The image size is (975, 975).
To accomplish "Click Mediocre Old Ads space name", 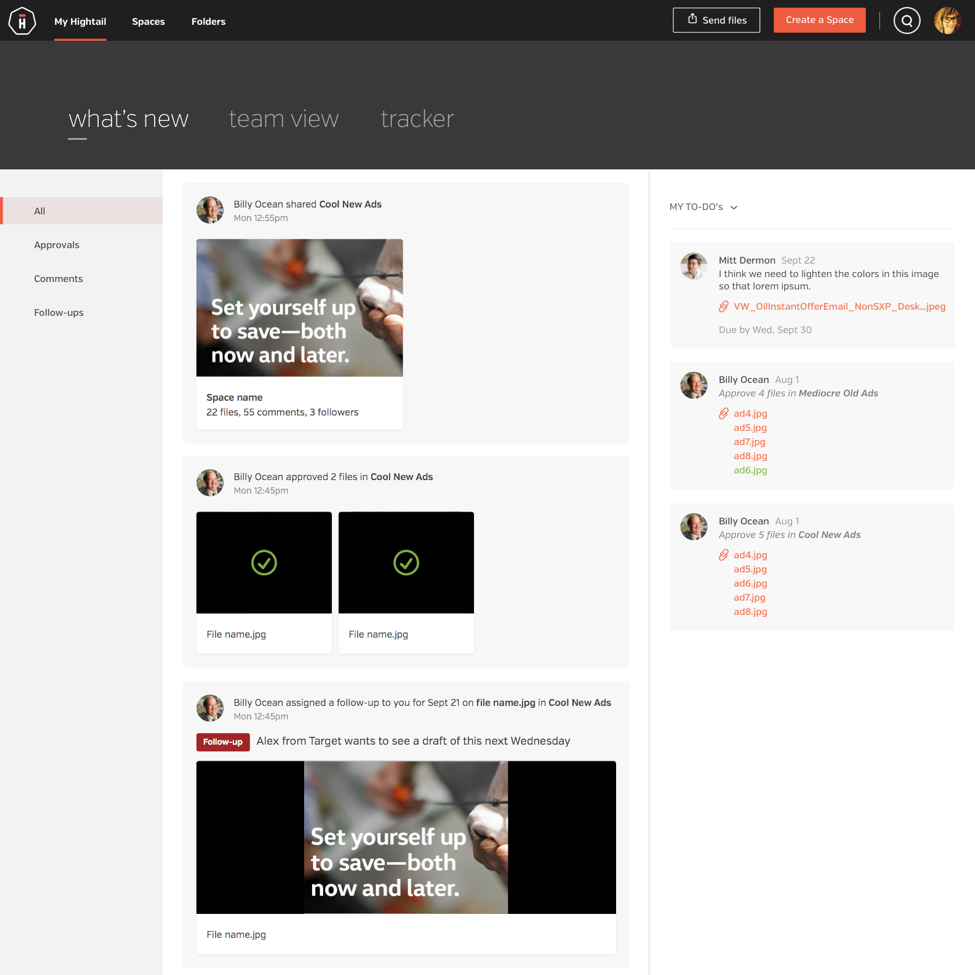I will tap(838, 394).
